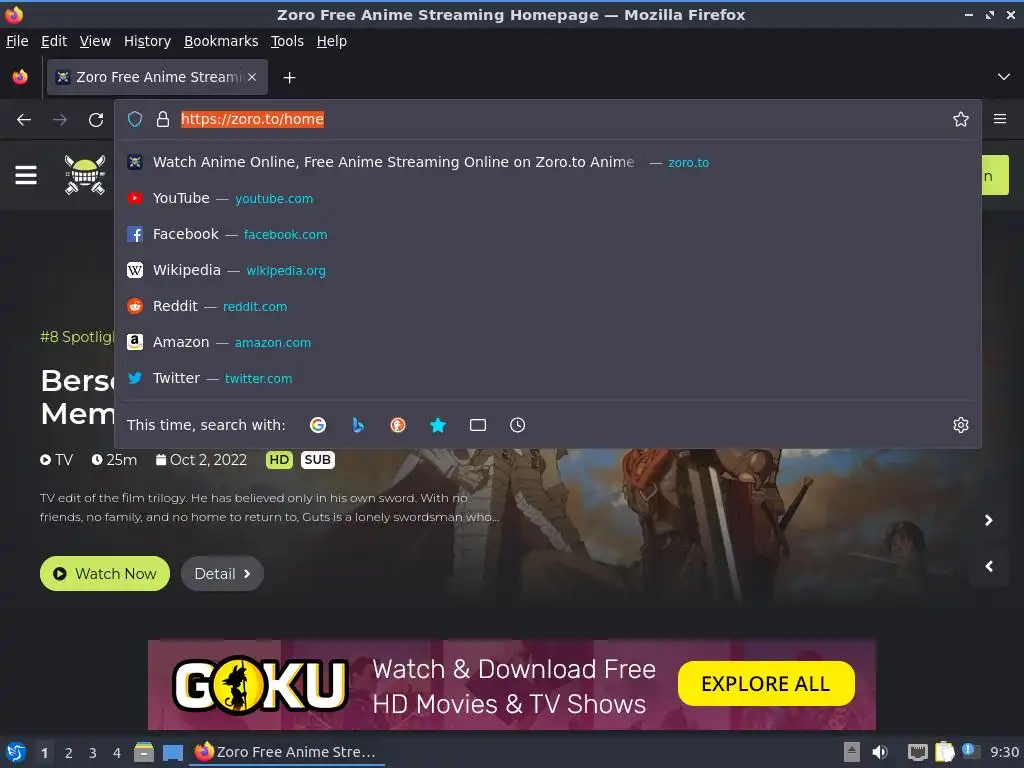Select the Twitter suggestion
The image size is (1024, 768).
tap(547, 377)
